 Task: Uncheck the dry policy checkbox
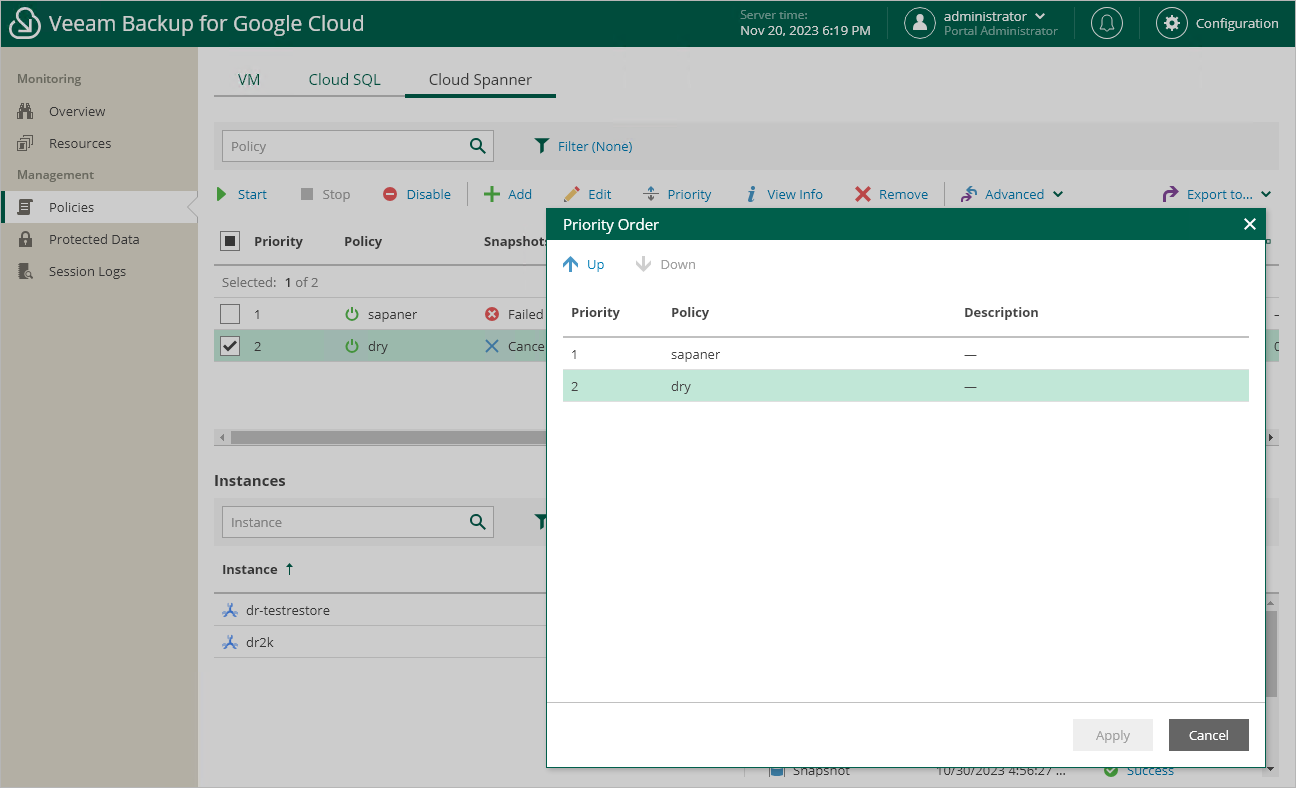230,346
